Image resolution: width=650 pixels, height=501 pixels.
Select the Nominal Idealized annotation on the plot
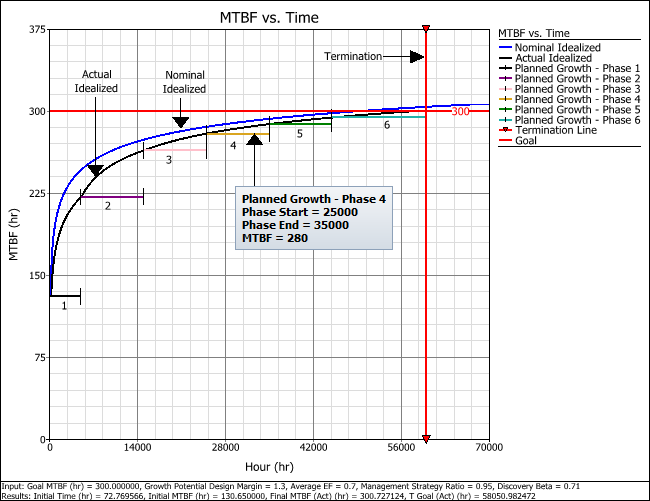(185, 82)
